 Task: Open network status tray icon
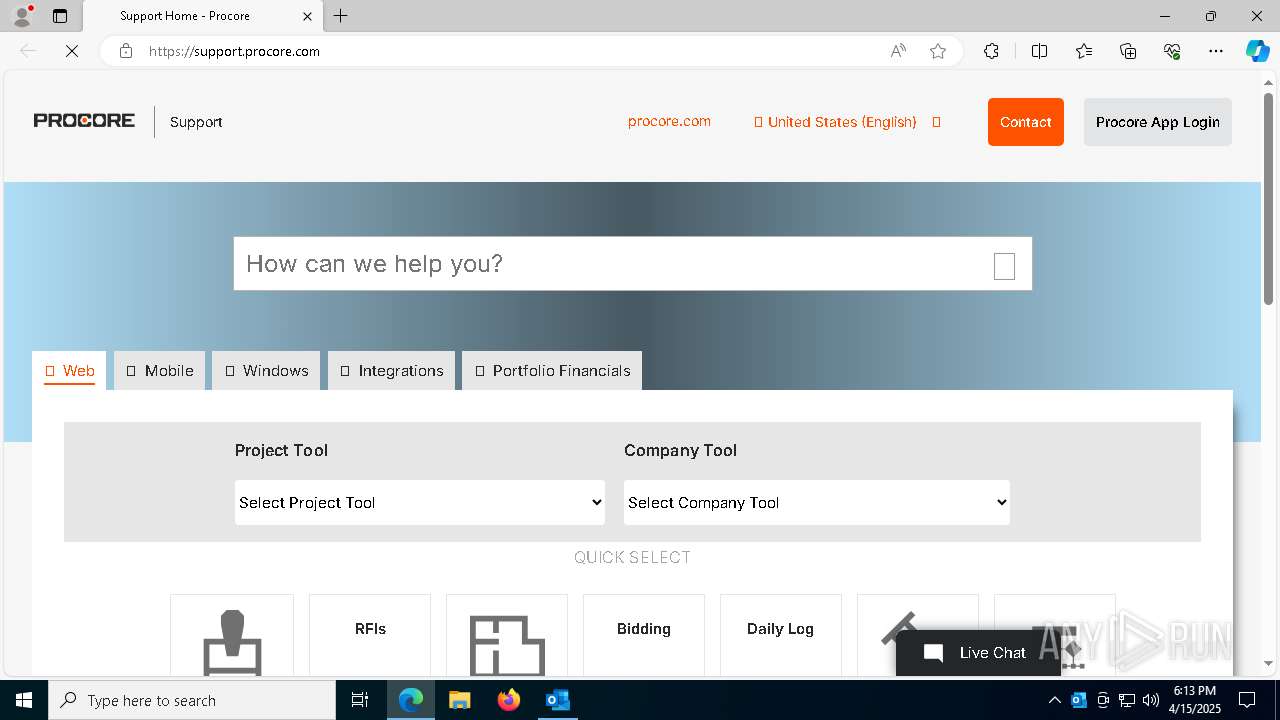tap(1127, 700)
